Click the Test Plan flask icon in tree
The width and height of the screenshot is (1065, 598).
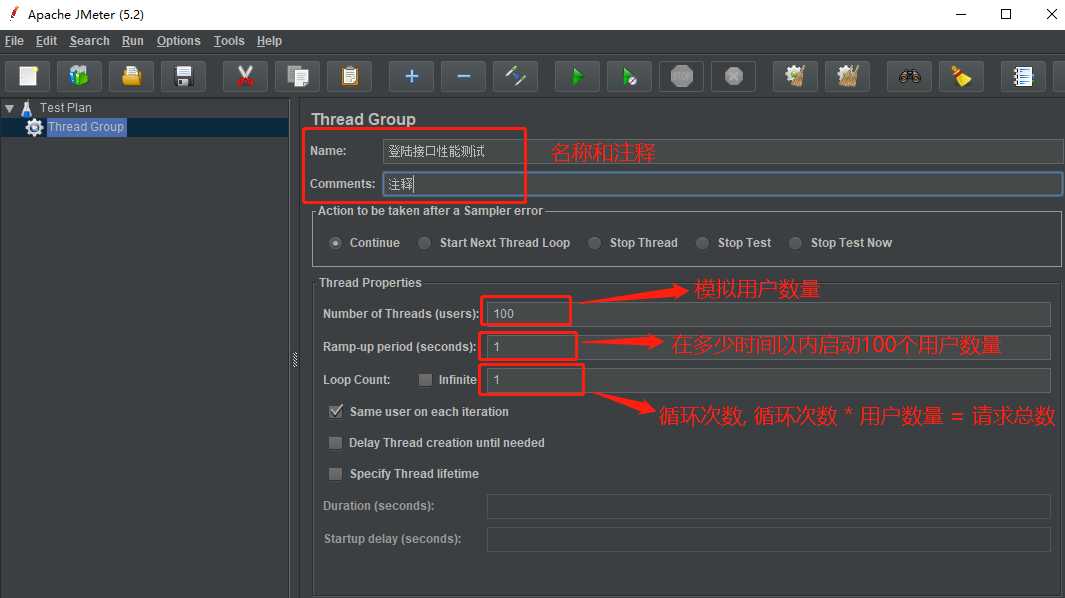tap(26, 108)
